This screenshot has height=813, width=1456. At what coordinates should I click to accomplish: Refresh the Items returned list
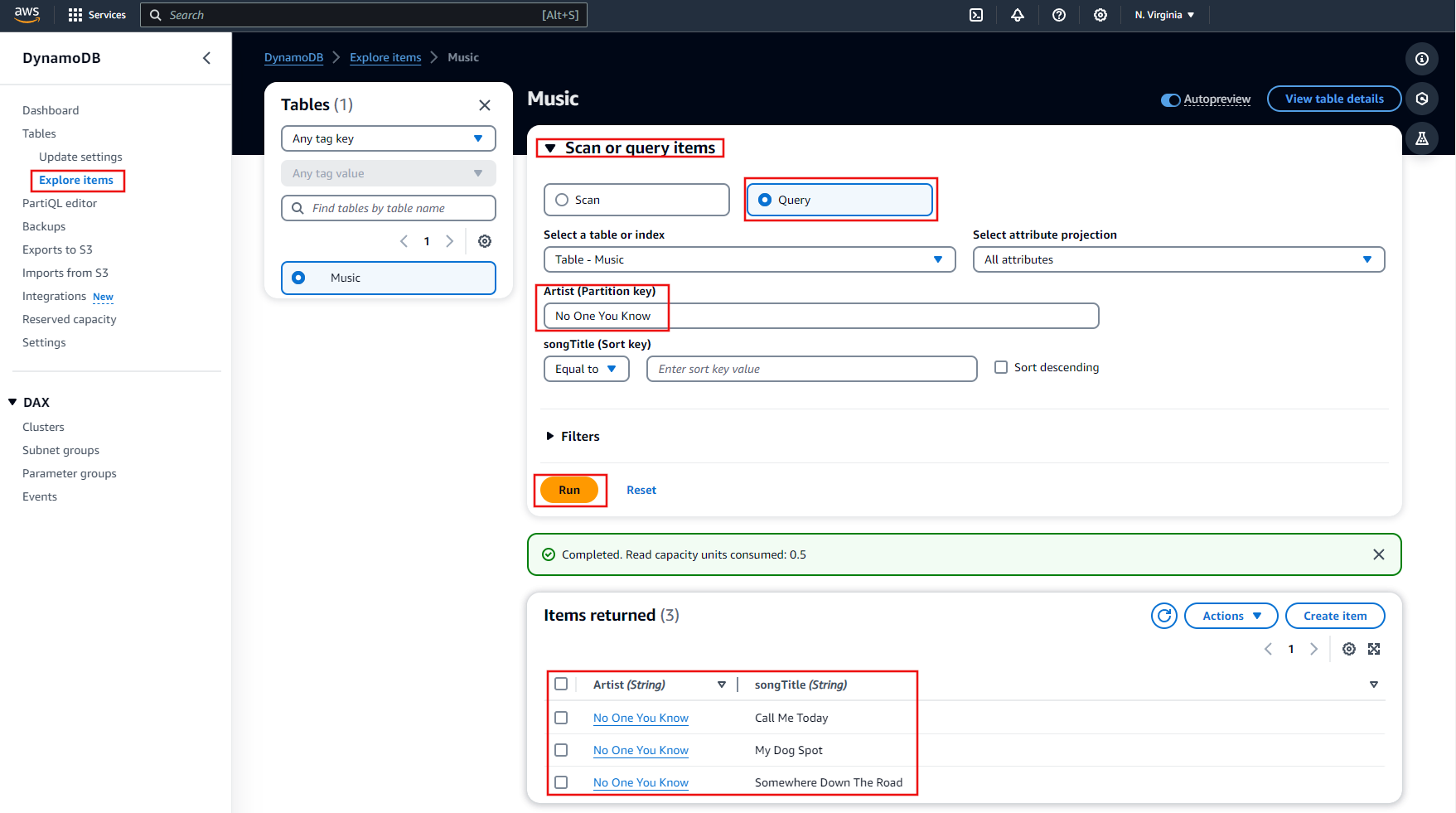point(1163,616)
